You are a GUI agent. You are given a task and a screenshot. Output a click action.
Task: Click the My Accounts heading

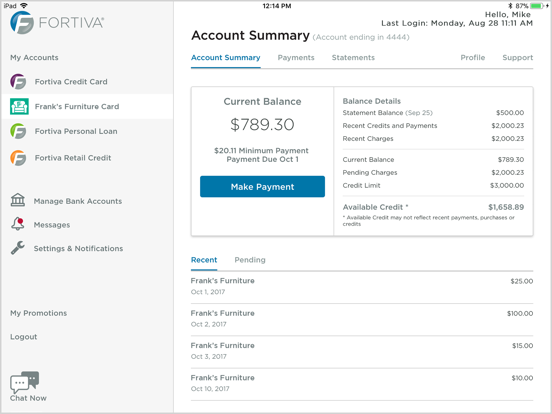pyautogui.click(x=34, y=57)
